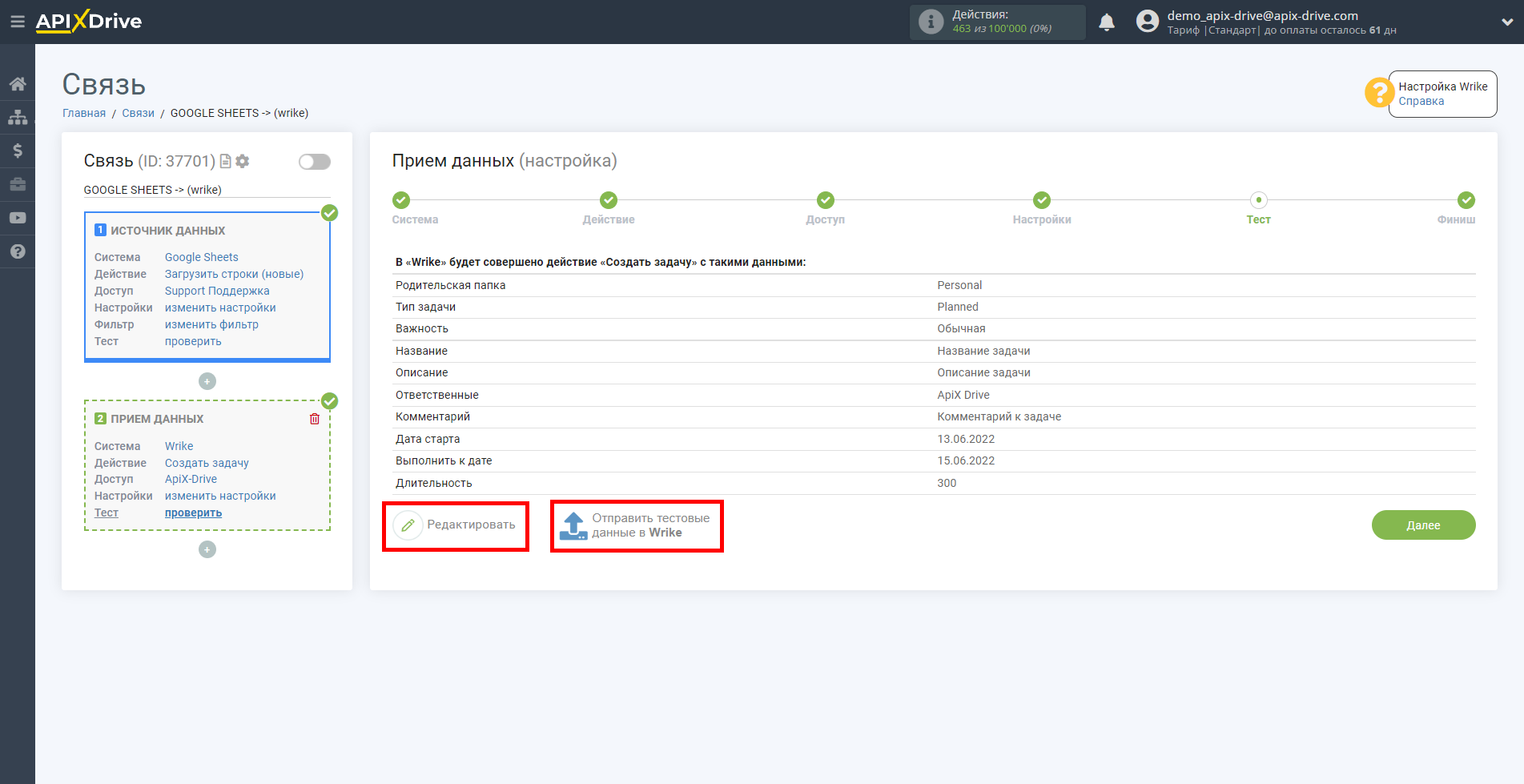Open notifications bell icon
The image size is (1524, 784).
pyautogui.click(x=1107, y=22)
